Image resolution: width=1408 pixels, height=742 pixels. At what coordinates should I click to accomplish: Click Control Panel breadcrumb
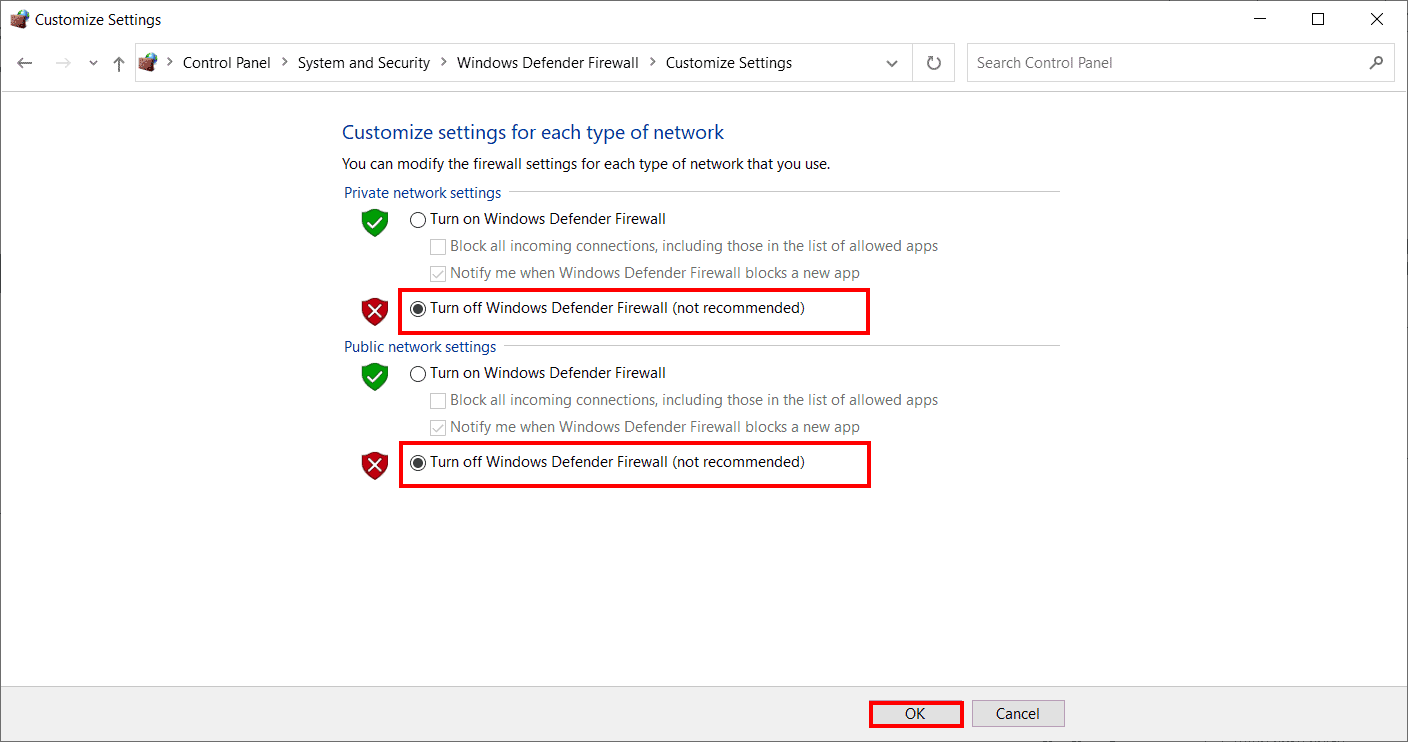pos(227,62)
